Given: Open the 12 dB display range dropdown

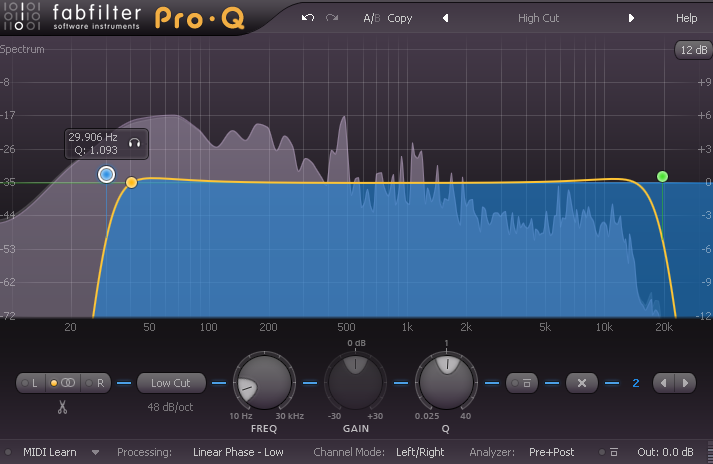Looking at the screenshot, I should (693, 50).
